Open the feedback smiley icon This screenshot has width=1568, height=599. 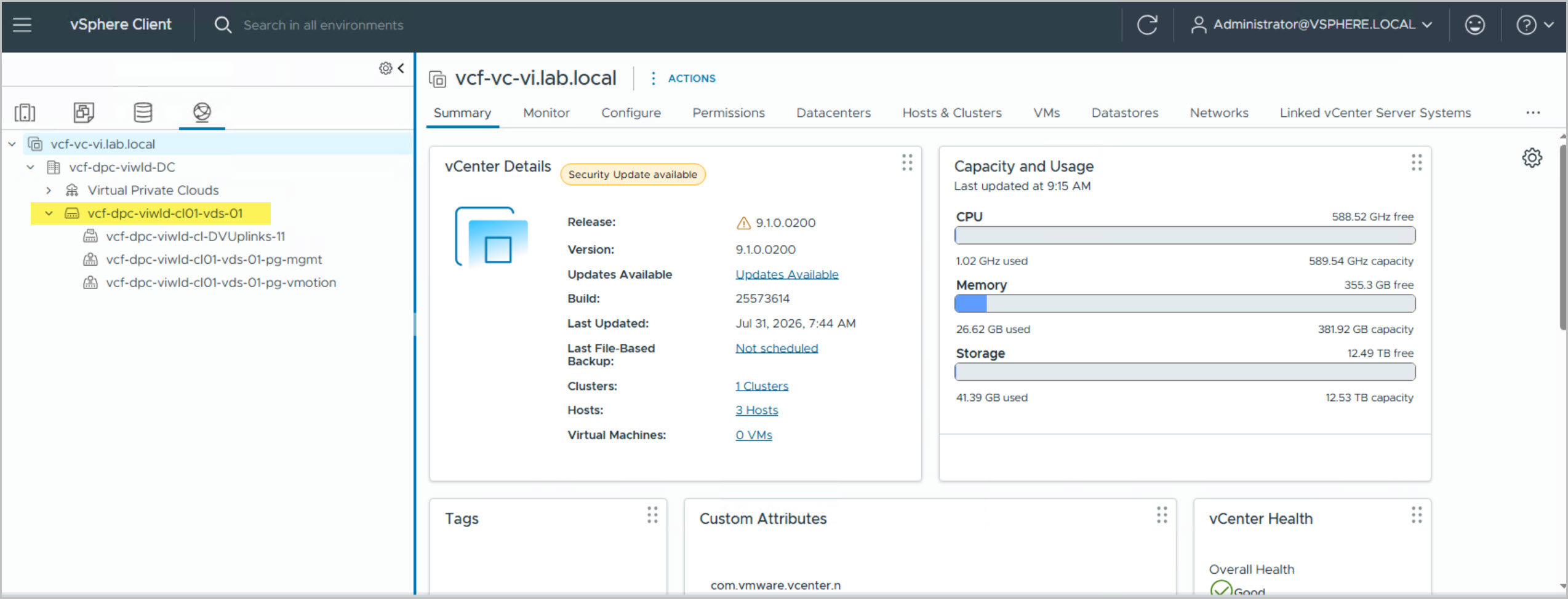(1474, 25)
